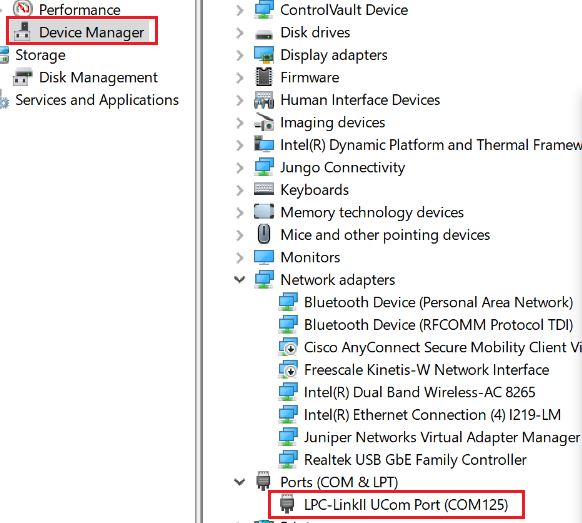Expand the Display adapters category
Image resolution: width=582 pixels, height=523 pixels.
pyautogui.click(x=239, y=55)
